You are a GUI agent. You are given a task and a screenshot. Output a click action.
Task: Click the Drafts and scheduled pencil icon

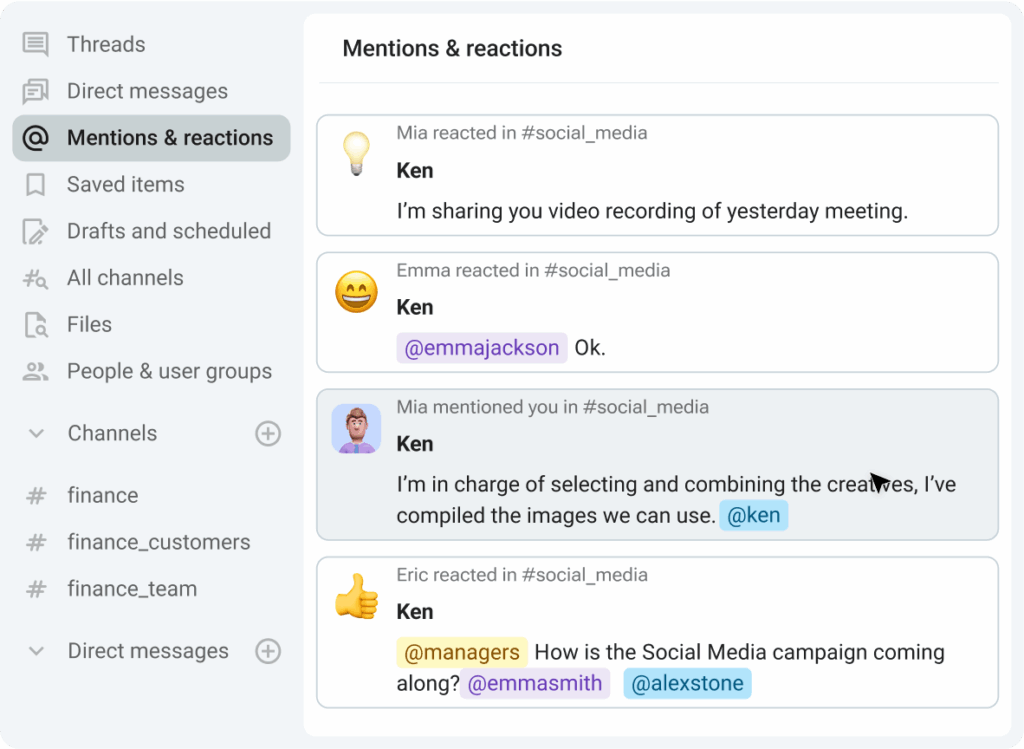click(36, 232)
